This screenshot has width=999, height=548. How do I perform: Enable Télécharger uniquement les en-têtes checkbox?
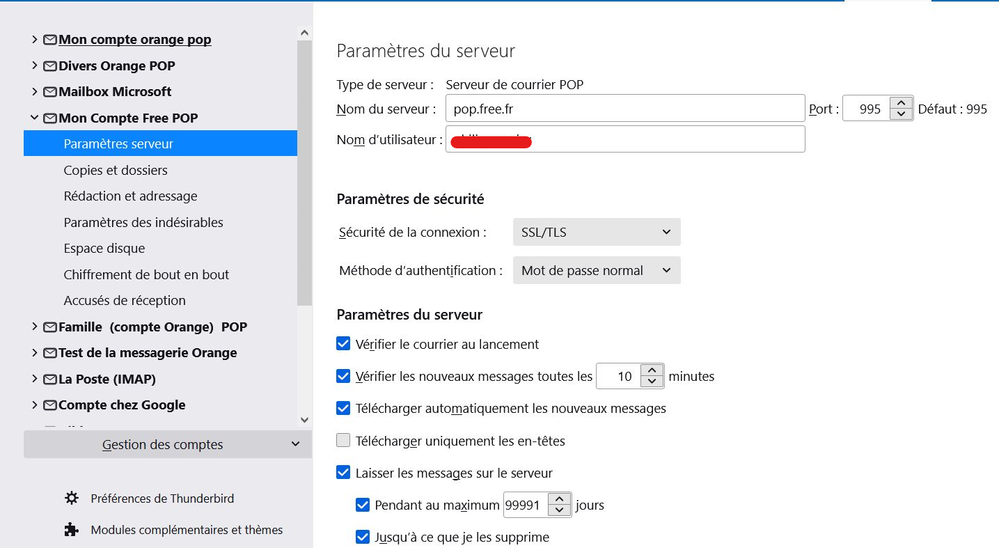pyautogui.click(x=344, y=441)
